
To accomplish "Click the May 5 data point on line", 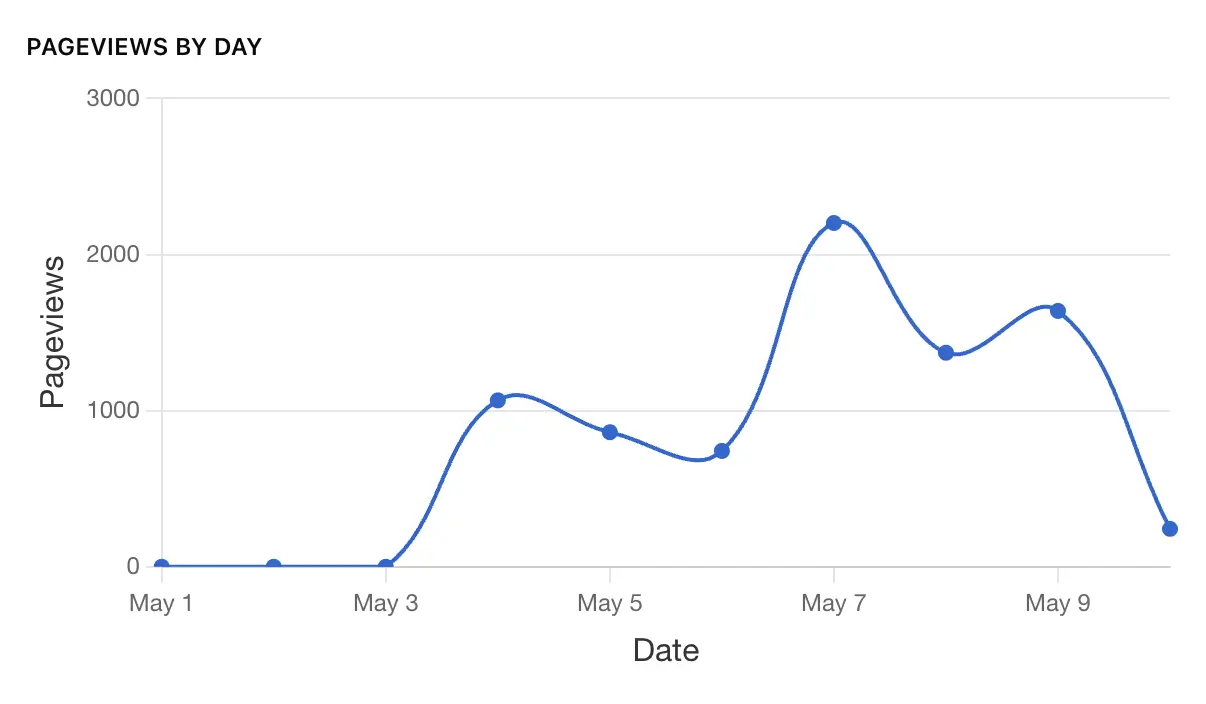I will tap(610, 432).
